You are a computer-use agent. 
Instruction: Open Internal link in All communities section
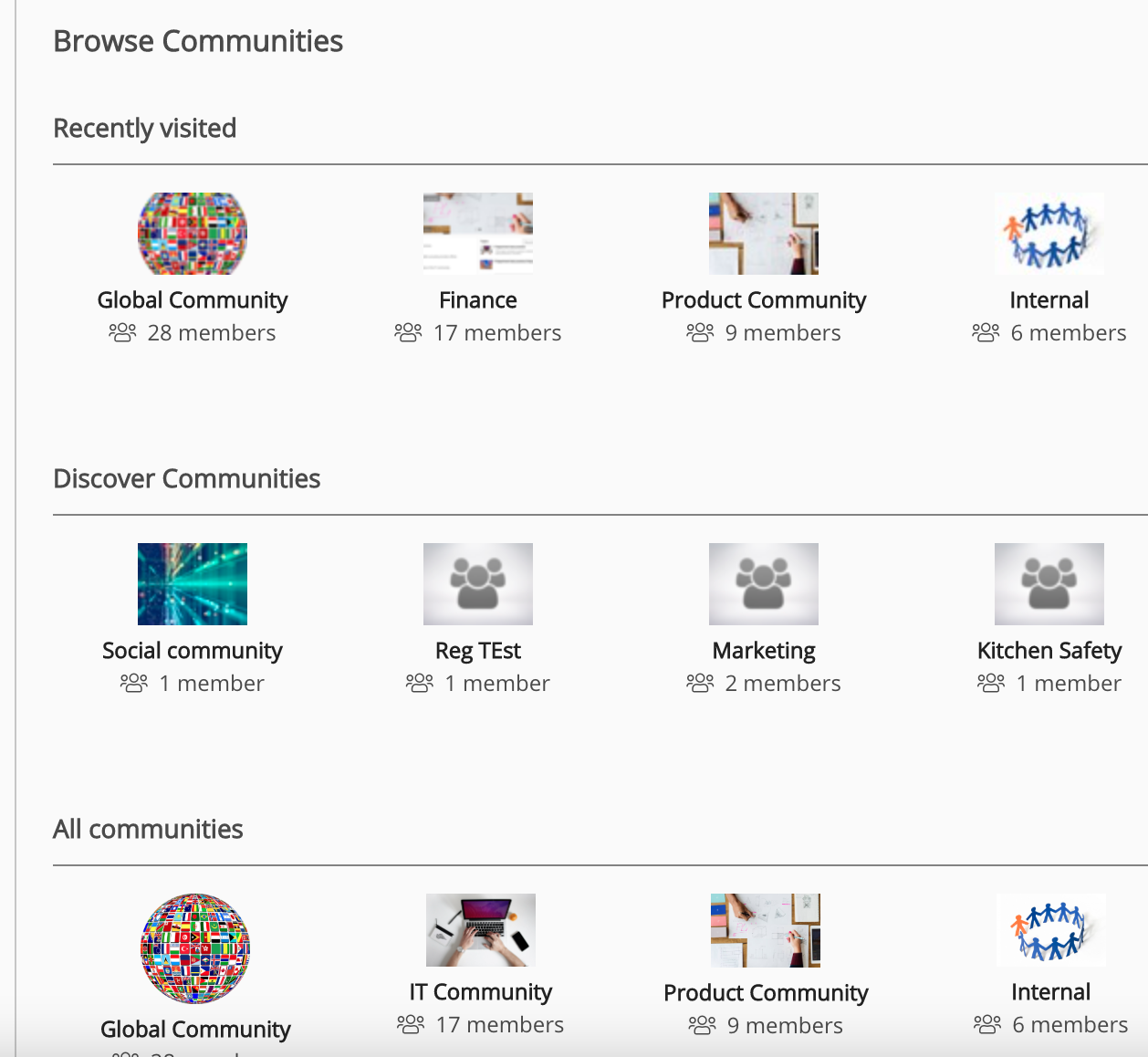[1050, 992]
